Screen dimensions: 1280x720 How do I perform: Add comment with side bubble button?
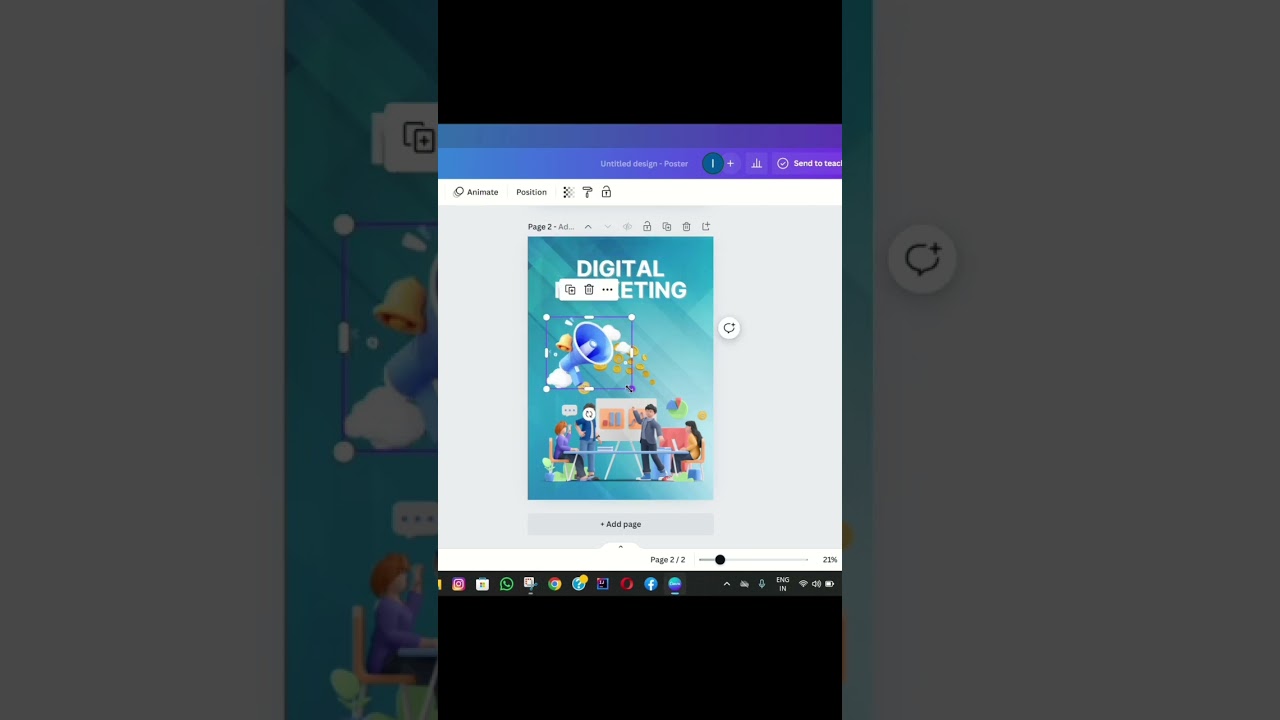(x=729, y=328)
